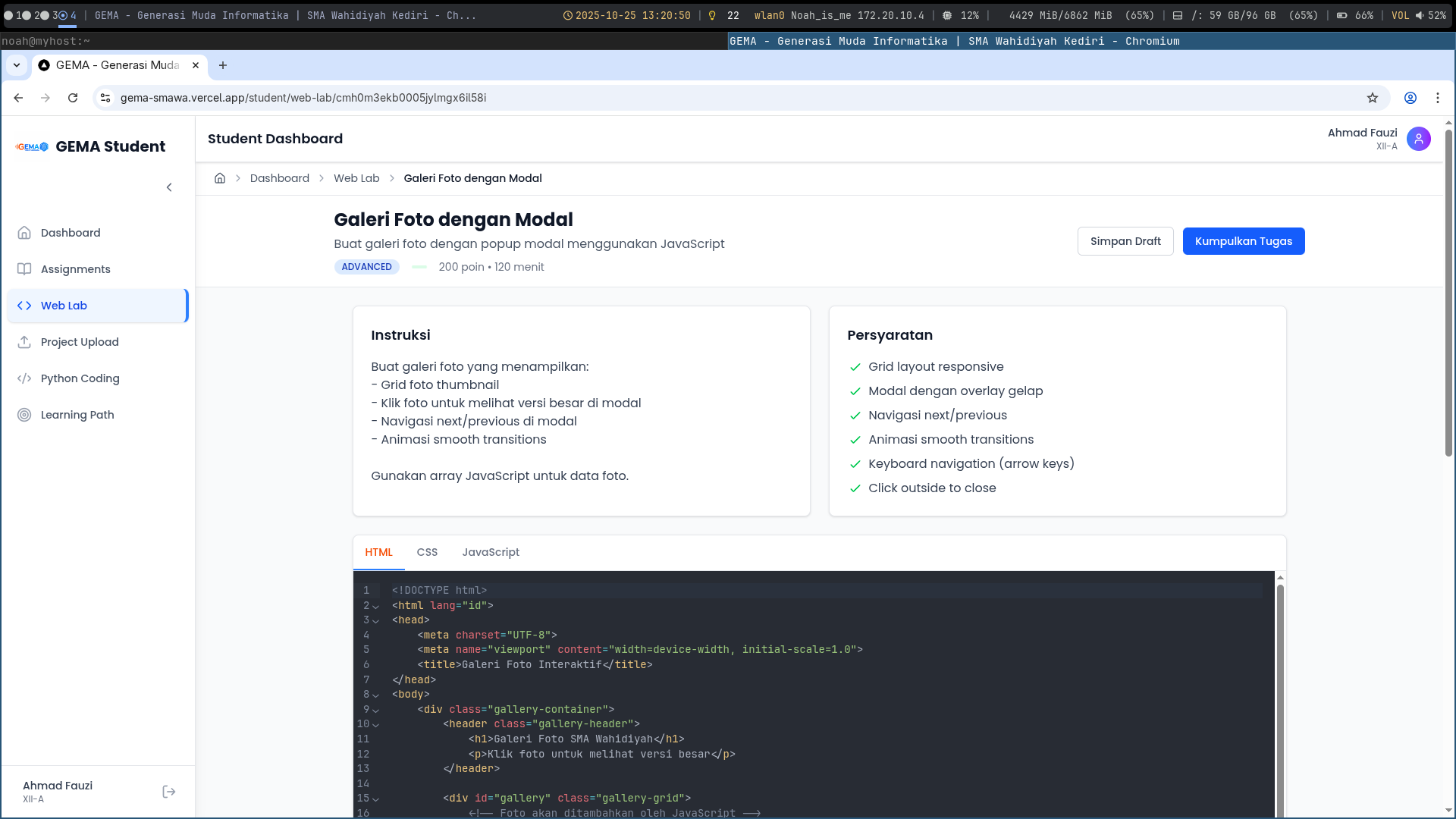Go to the Web Lab breadcrumb link

point(356,178)
